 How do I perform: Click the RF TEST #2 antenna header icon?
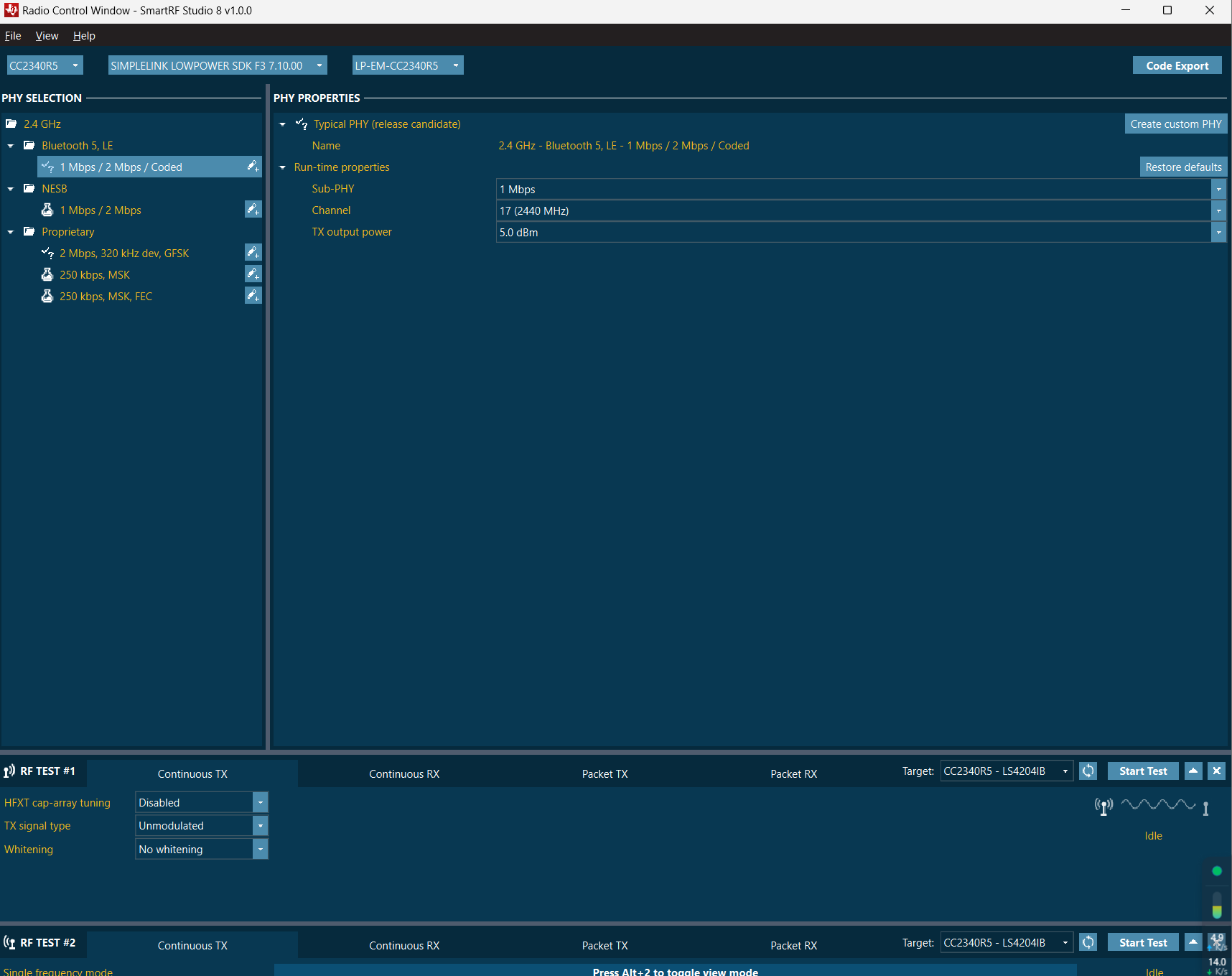point(9,943)
